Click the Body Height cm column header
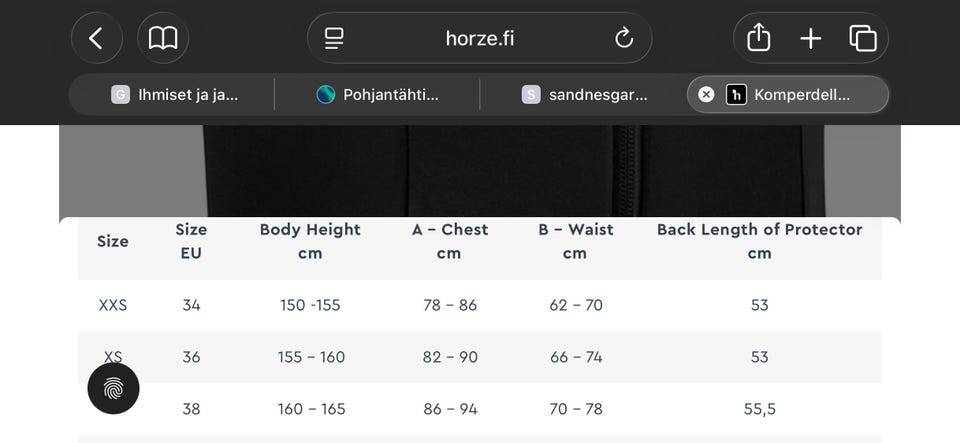 pos(310,241)
